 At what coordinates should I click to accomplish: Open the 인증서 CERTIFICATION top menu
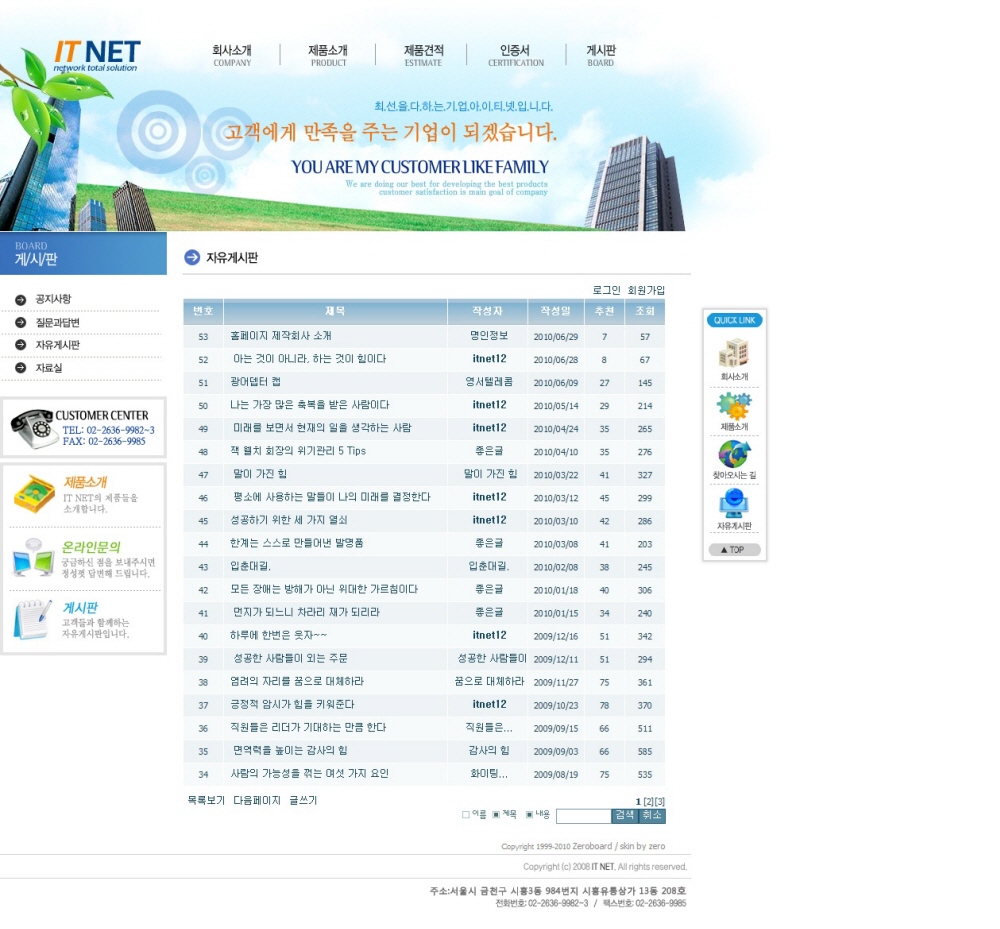515,55
